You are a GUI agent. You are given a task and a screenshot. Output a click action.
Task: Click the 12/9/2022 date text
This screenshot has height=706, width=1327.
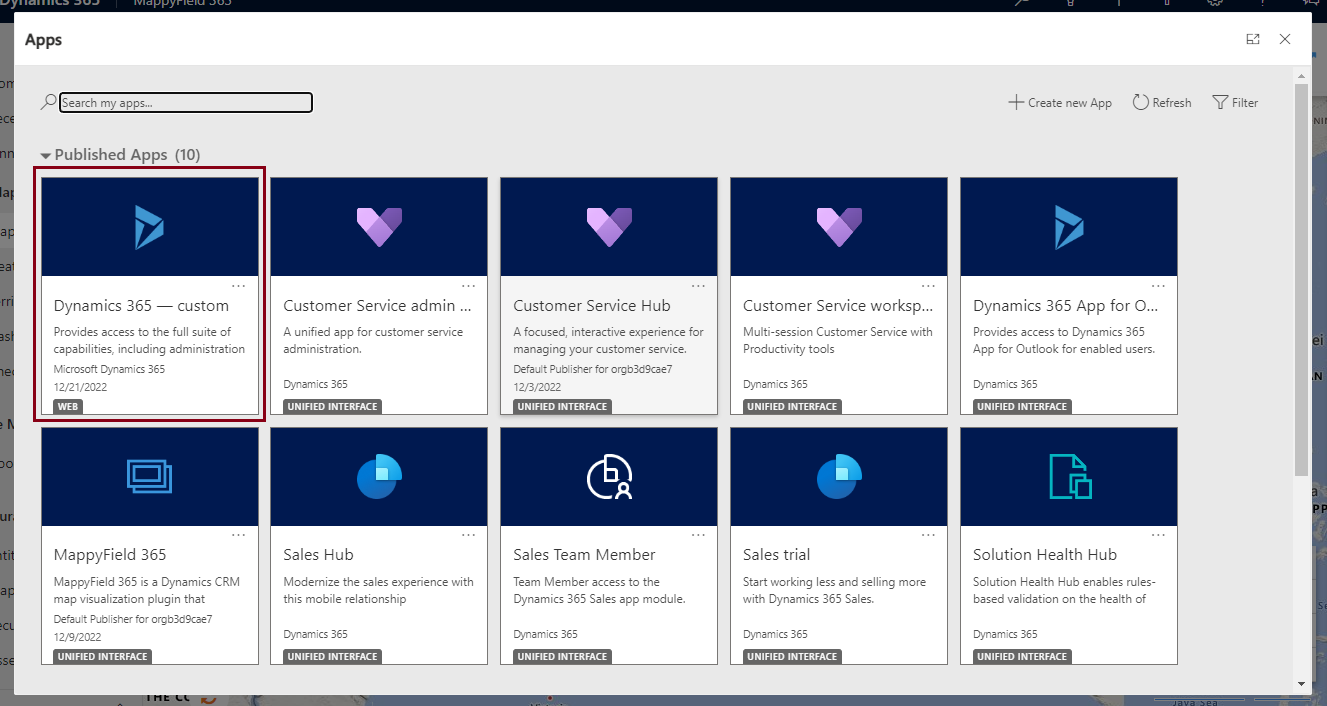tap(78, 637)
